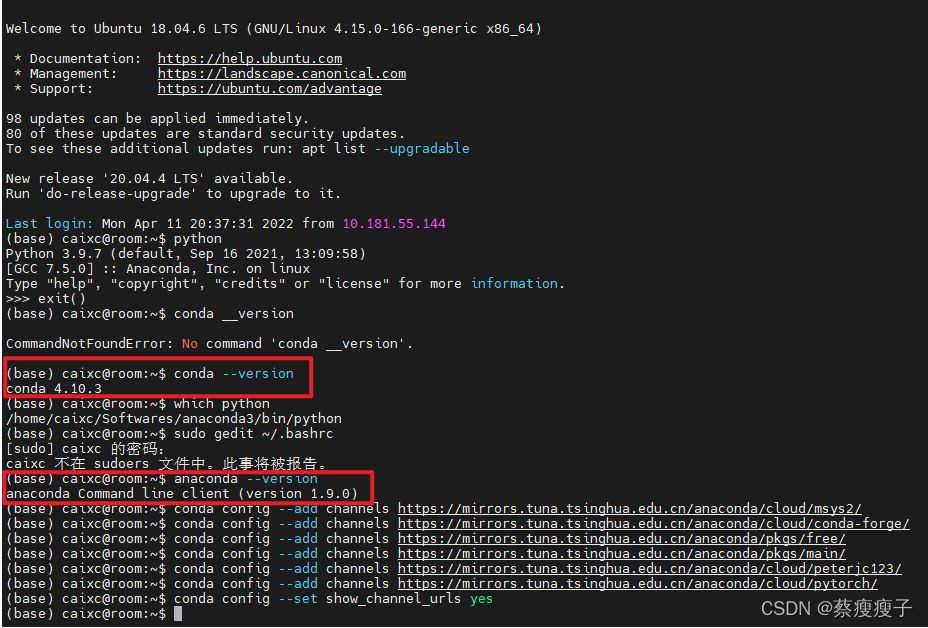Screen dimensions: 928x628
Task: Click the 'Python 3.9.7' version line
Action: coord(186,254)
